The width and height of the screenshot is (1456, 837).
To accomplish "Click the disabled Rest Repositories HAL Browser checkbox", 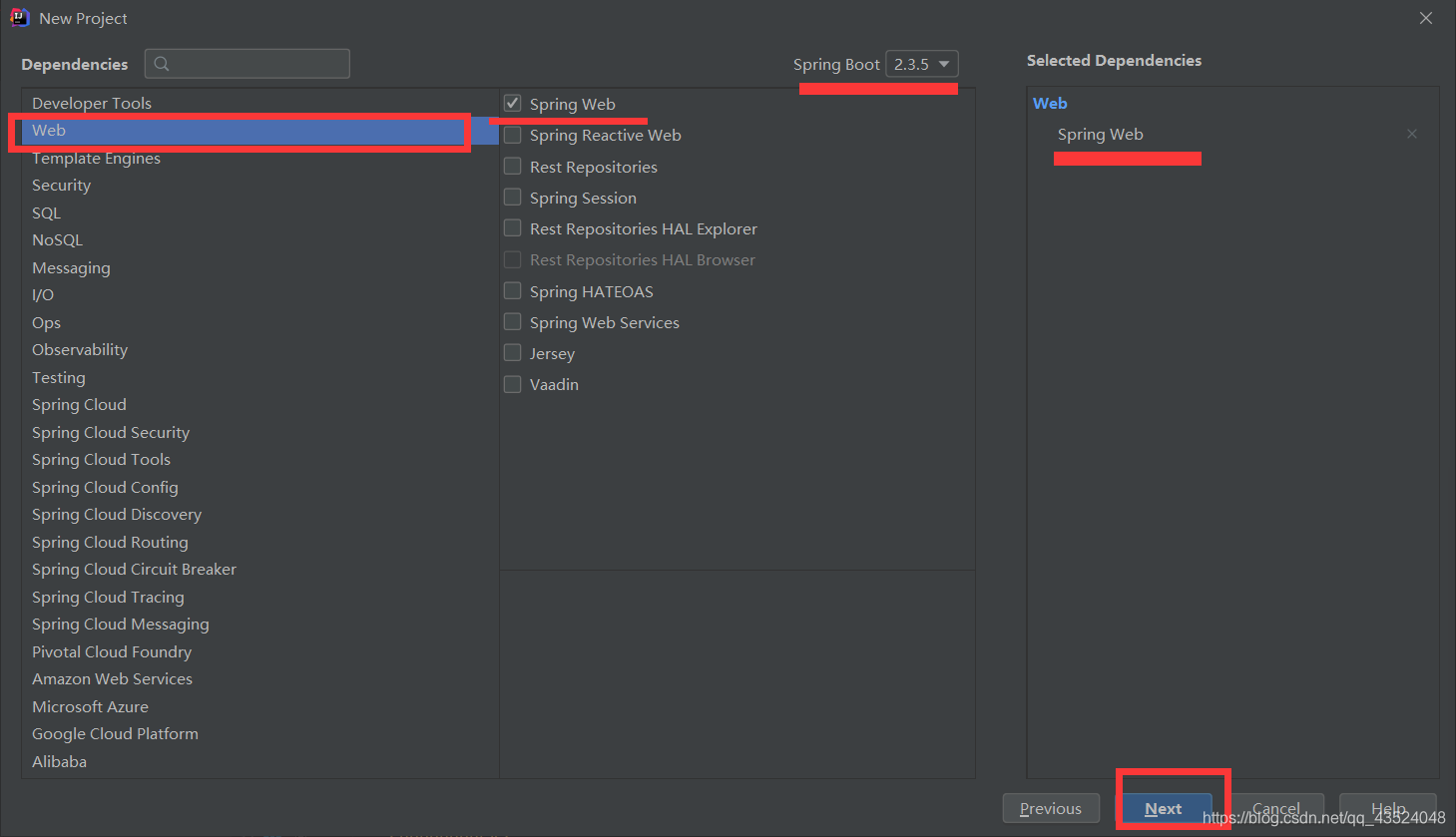I will (513, 259).
